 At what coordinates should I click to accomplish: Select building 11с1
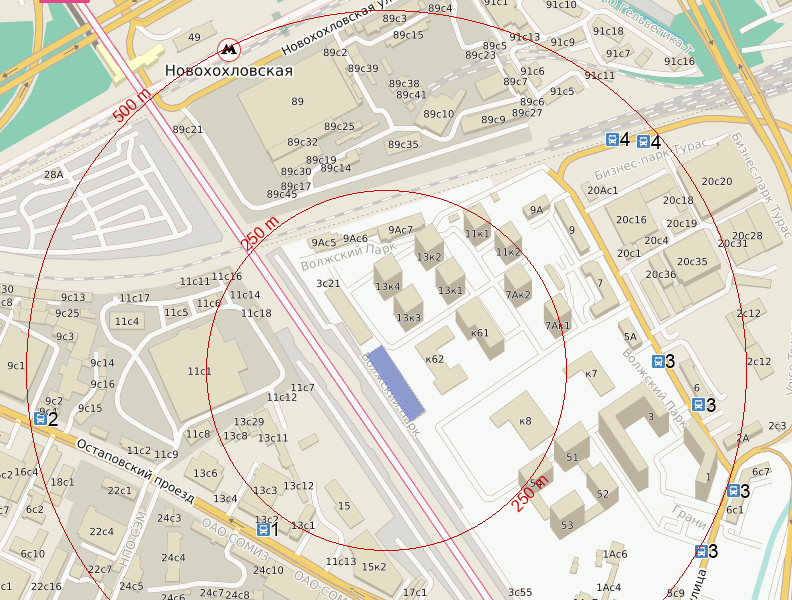pos(199,371)
